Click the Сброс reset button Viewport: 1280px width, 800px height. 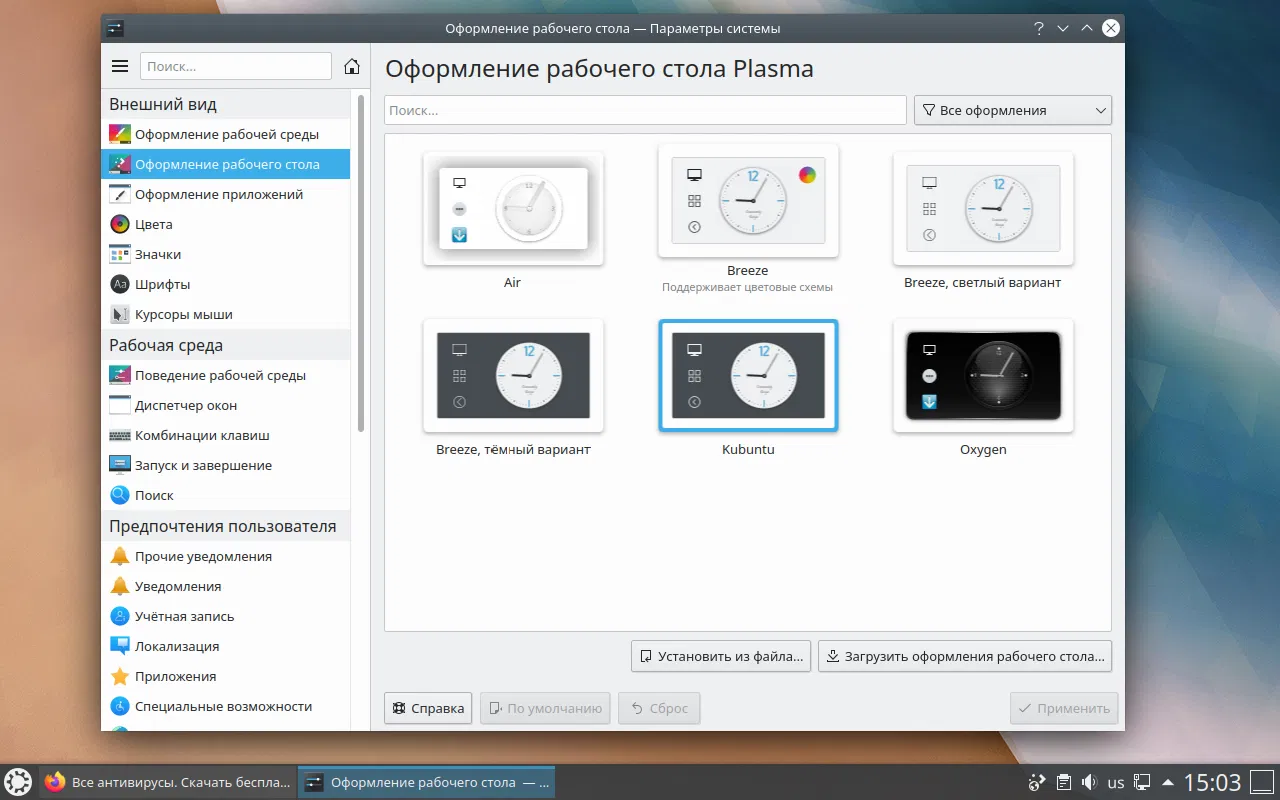[659, 708]
